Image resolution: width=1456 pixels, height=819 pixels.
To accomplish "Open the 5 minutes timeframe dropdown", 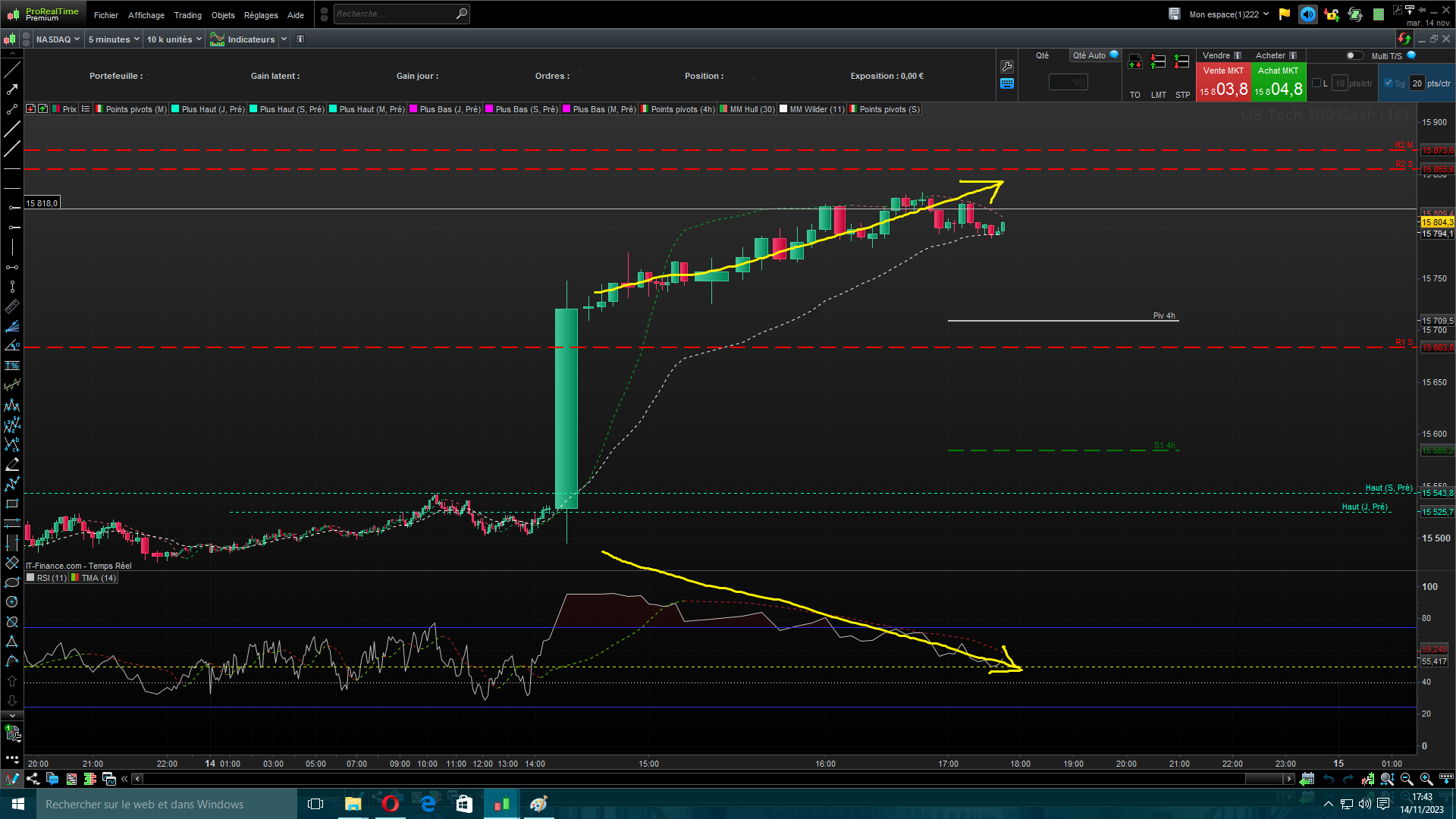I will [x=113, y=39].
